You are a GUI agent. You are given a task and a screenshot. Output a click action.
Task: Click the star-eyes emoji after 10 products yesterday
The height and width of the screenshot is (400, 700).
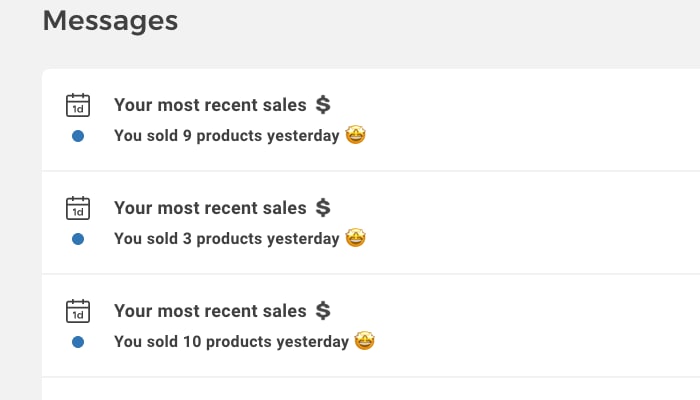click(365, 341)
